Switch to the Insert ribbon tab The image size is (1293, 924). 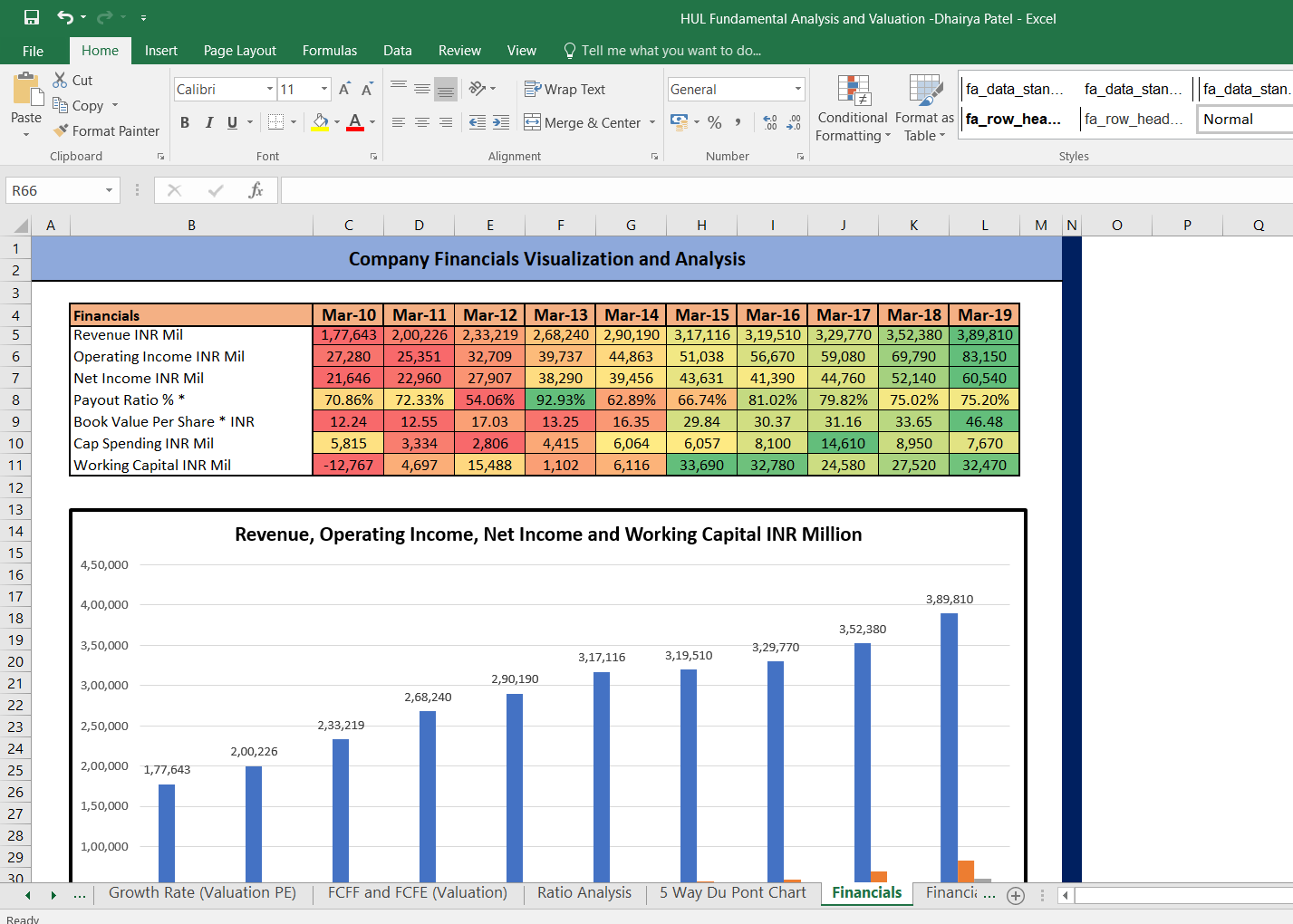coord(161,51)
